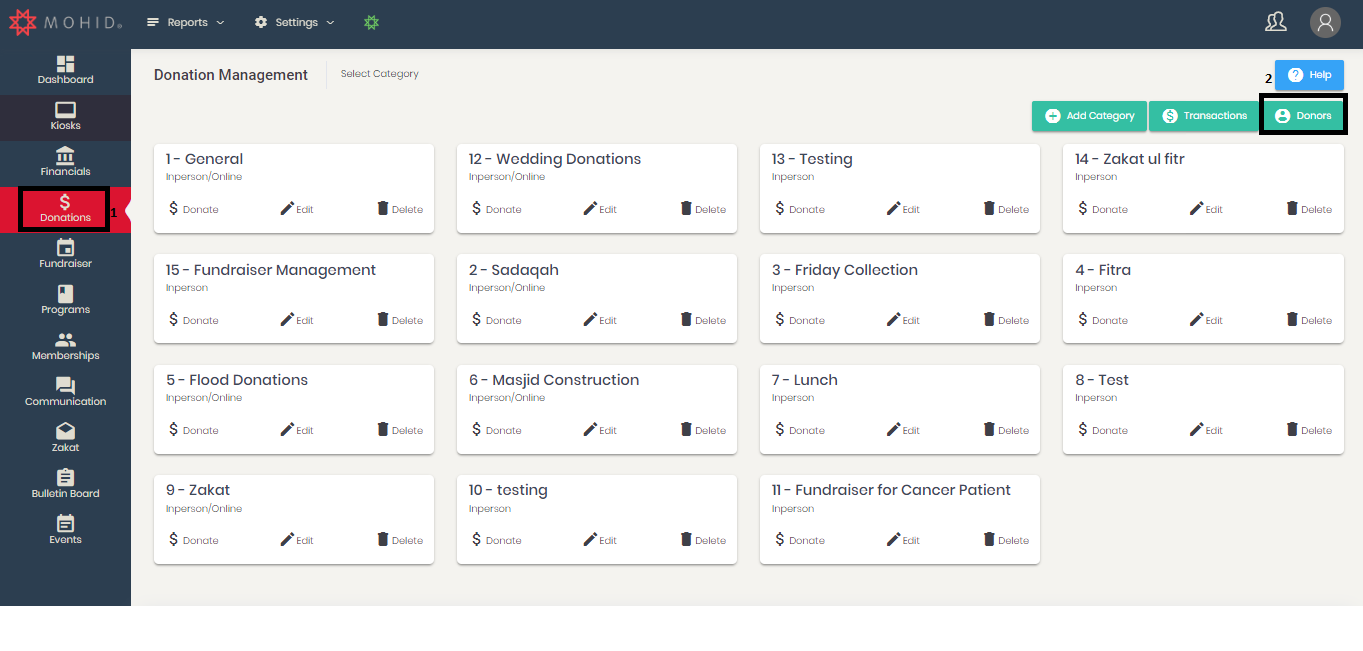Open the Transactions button

[x=1204, y=116]
